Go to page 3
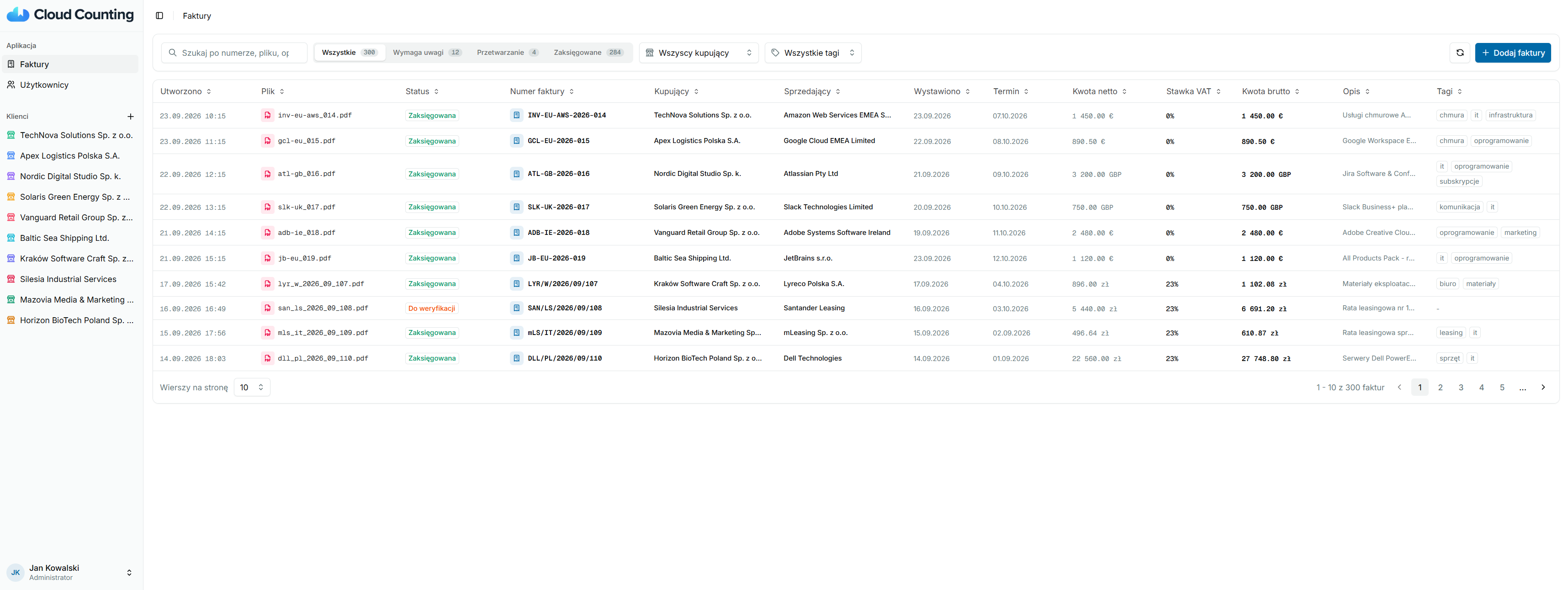Viewport: 1568px width, 590px height. pyautogui.click(x=1461, y=387)
